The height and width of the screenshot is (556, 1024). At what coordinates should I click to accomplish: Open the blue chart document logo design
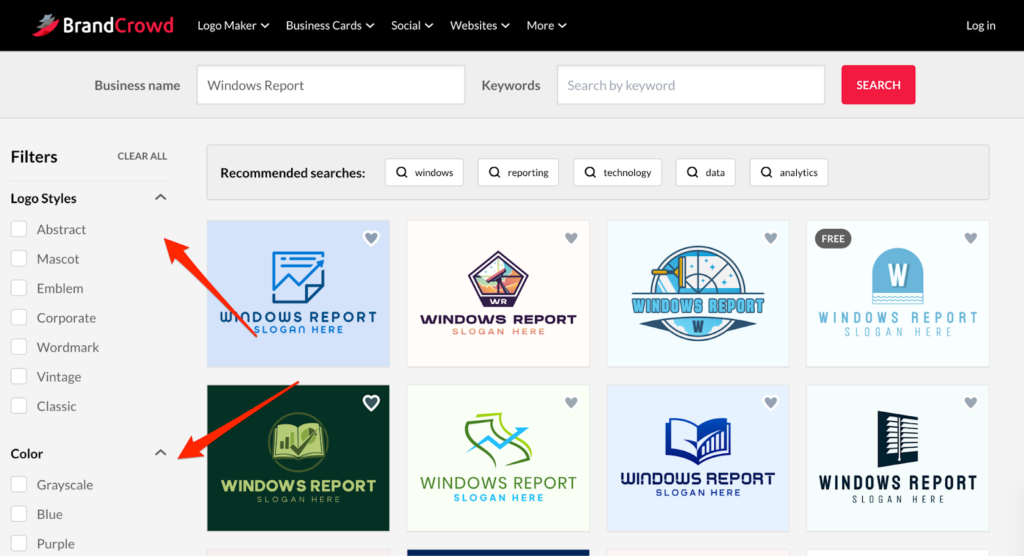298,293
